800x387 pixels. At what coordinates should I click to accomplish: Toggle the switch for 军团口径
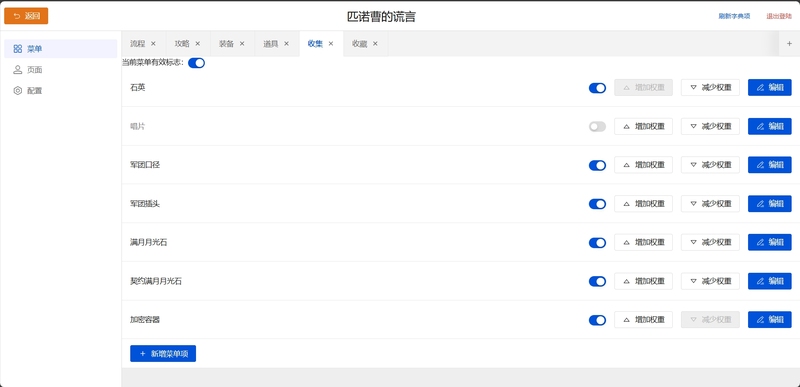[x=597, y=165]
